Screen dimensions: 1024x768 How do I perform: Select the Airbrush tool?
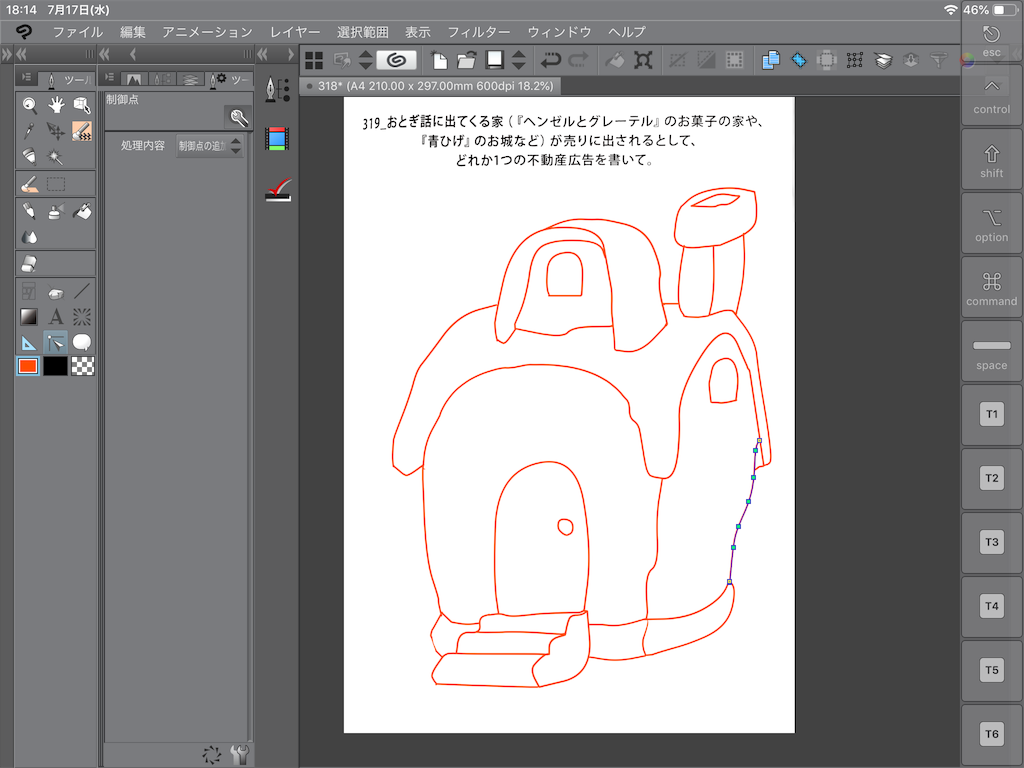pos(56,211)
